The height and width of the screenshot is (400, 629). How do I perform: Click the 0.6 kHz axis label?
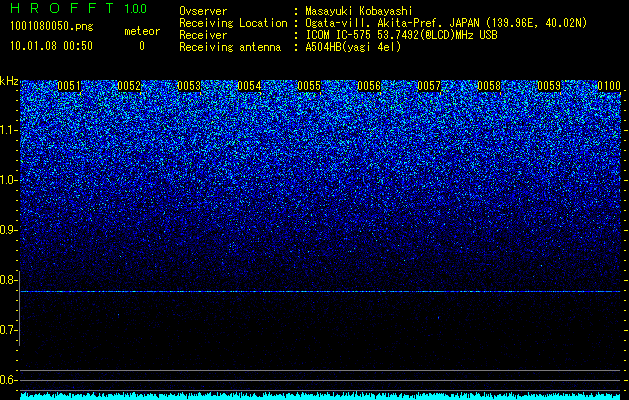(x=8, y=380)
